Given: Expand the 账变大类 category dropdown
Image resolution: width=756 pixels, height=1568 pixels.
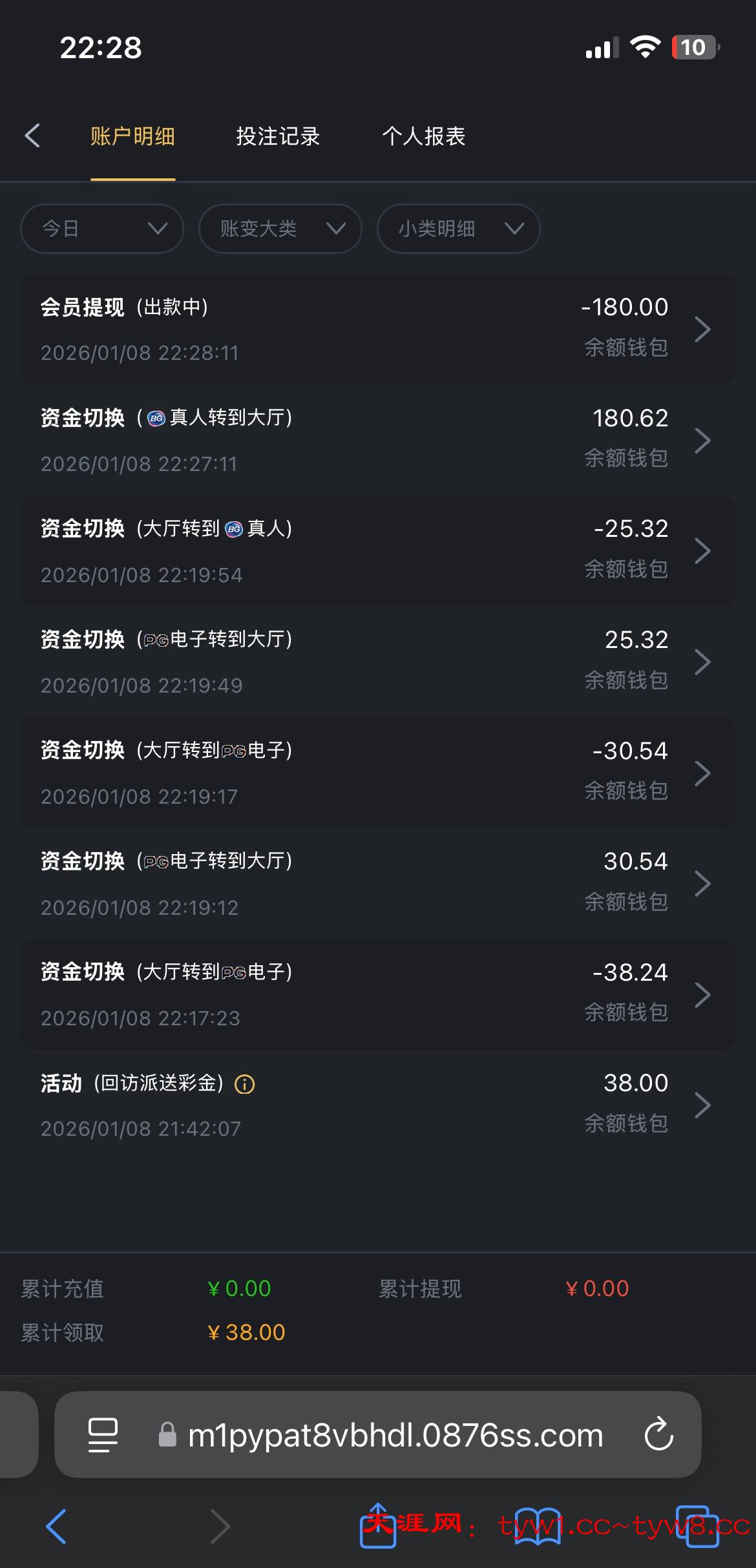Looking at the screenshot, I should tap(280, 229).
